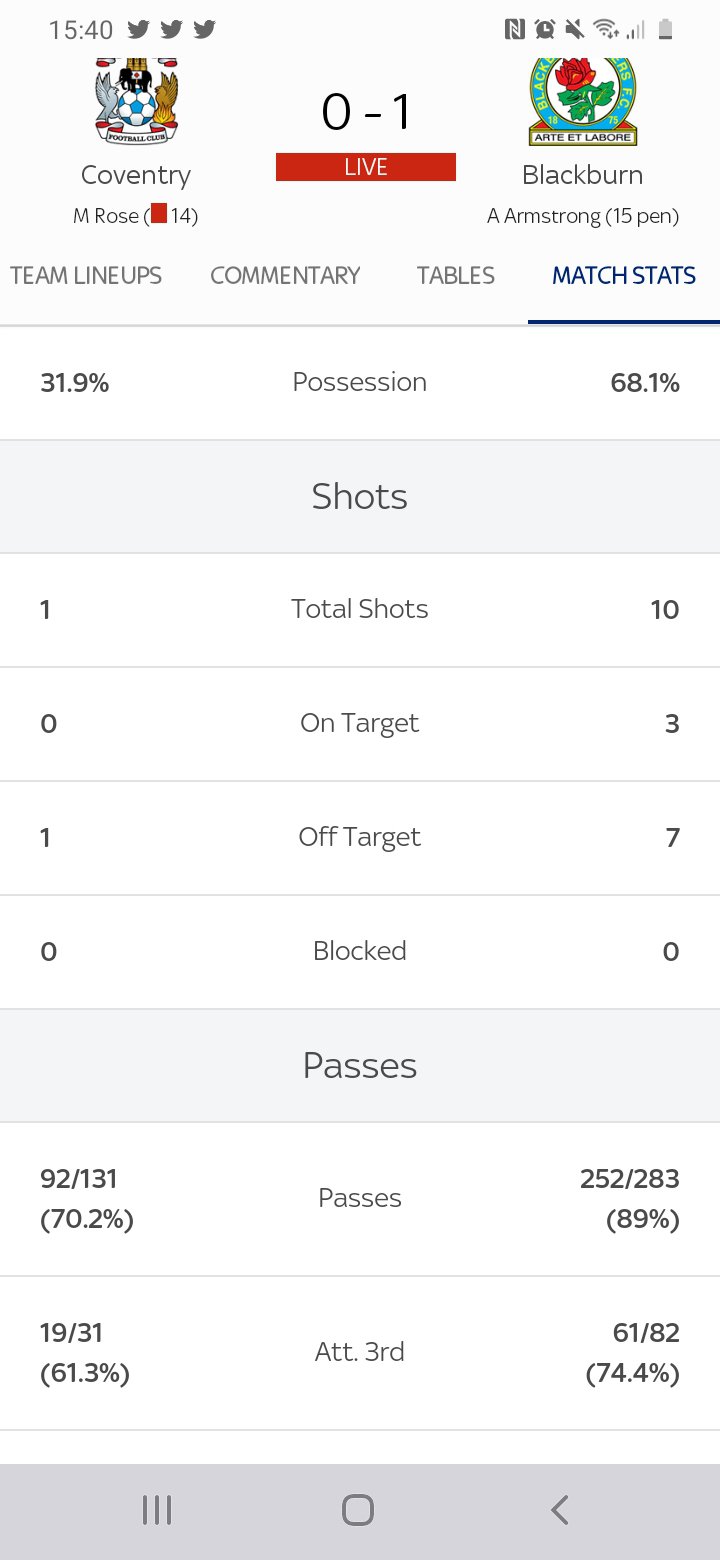Tap the battery icon in status bar

coord(666,29)
